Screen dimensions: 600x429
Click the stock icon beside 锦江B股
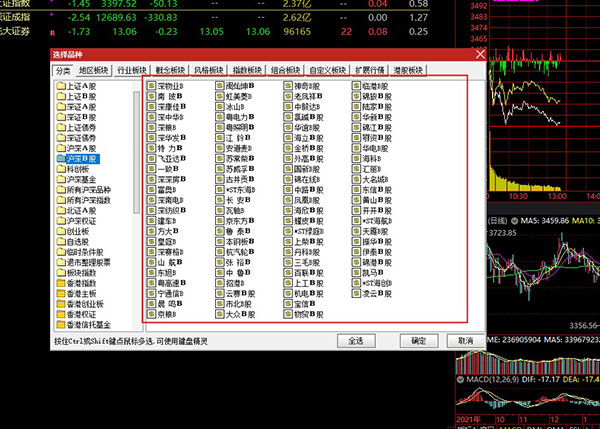pyautogui.click(x=356, y=127)
